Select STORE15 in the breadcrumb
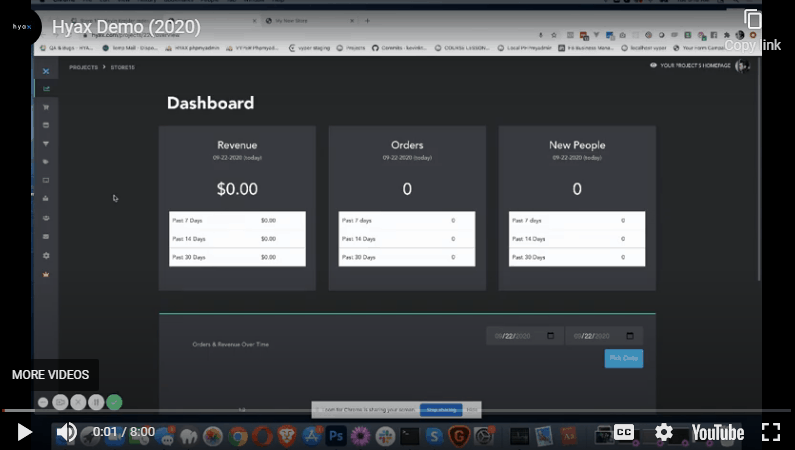 (123, 67)
